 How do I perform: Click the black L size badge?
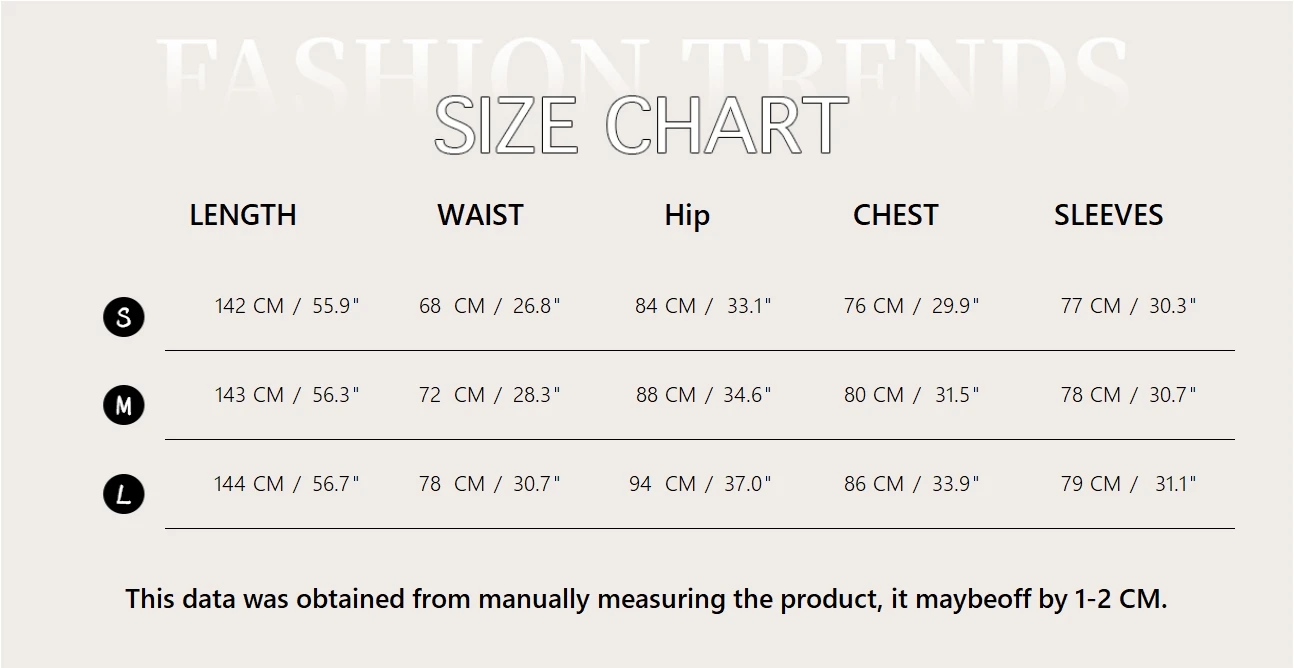[124, 494]
